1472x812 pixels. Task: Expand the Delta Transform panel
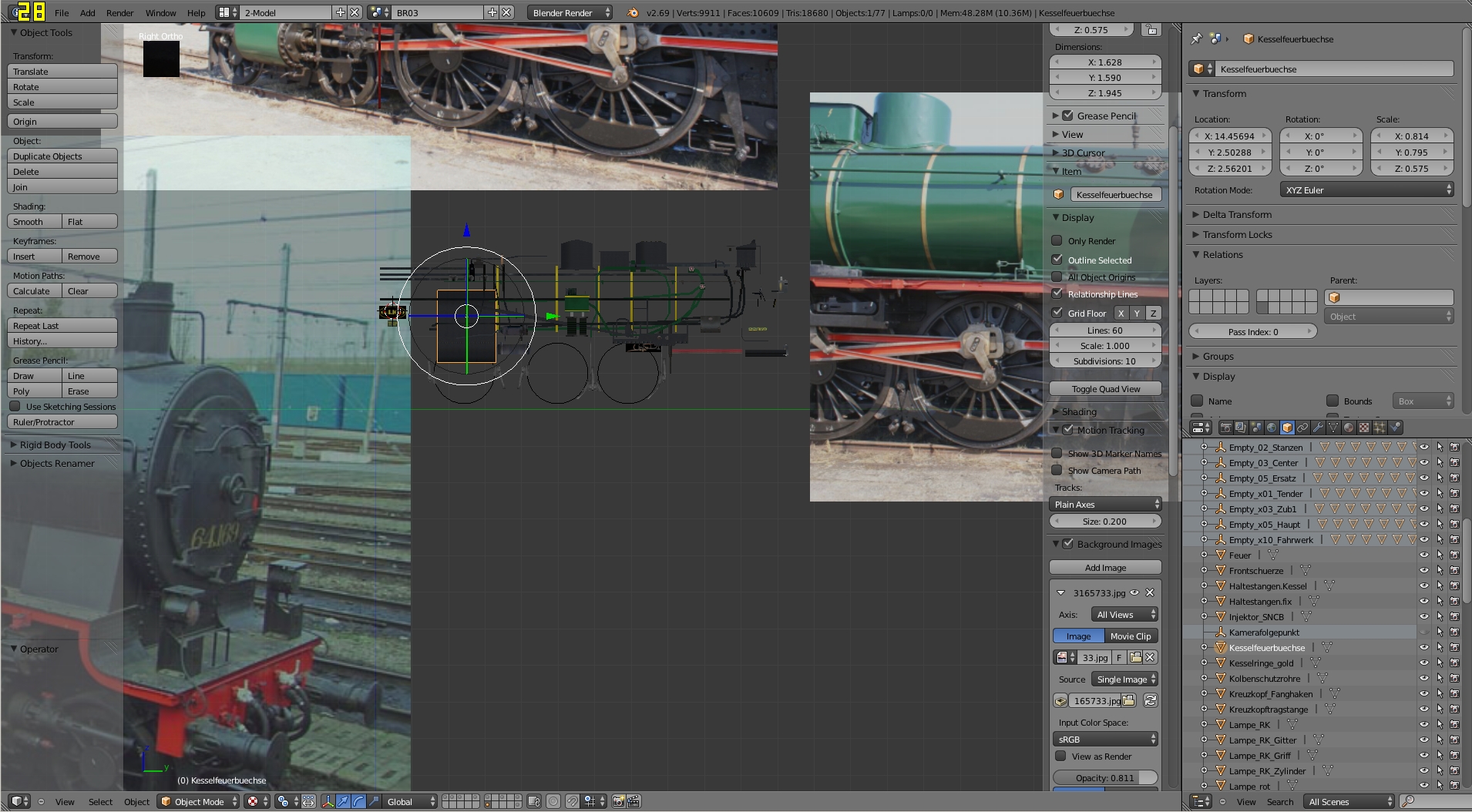point(1237,214)
